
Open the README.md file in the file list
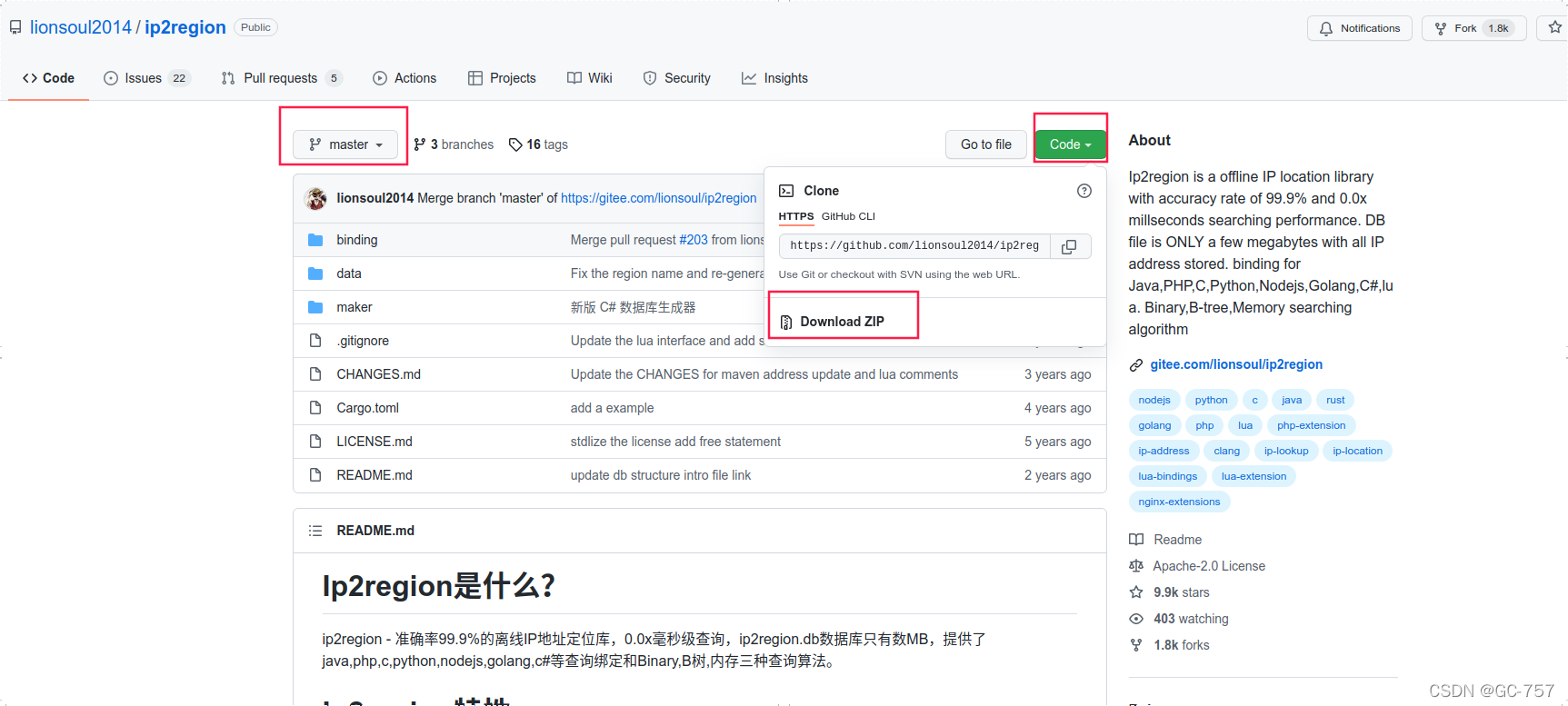(375, 475)
